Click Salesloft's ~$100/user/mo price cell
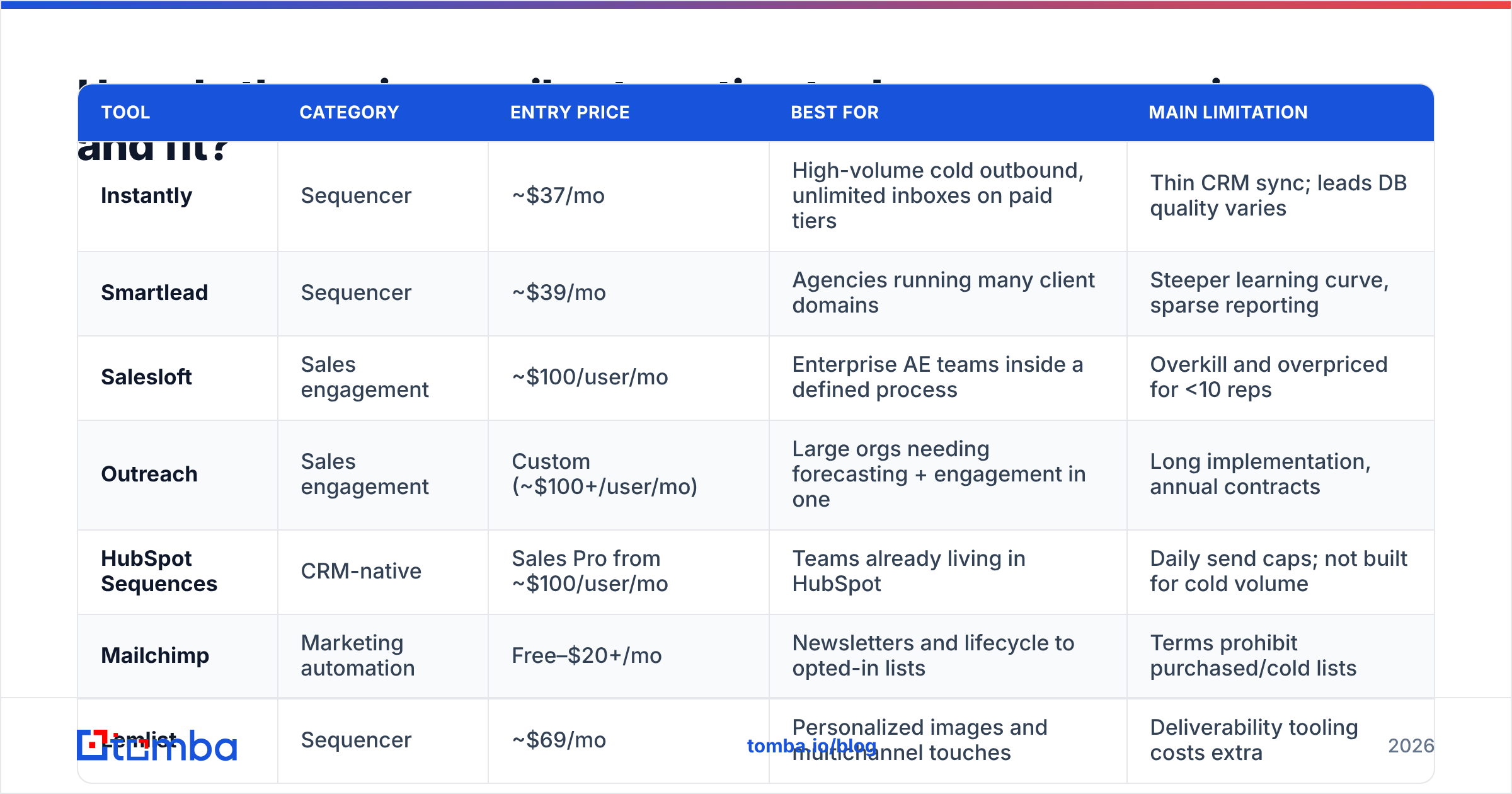 click(629, 377)
